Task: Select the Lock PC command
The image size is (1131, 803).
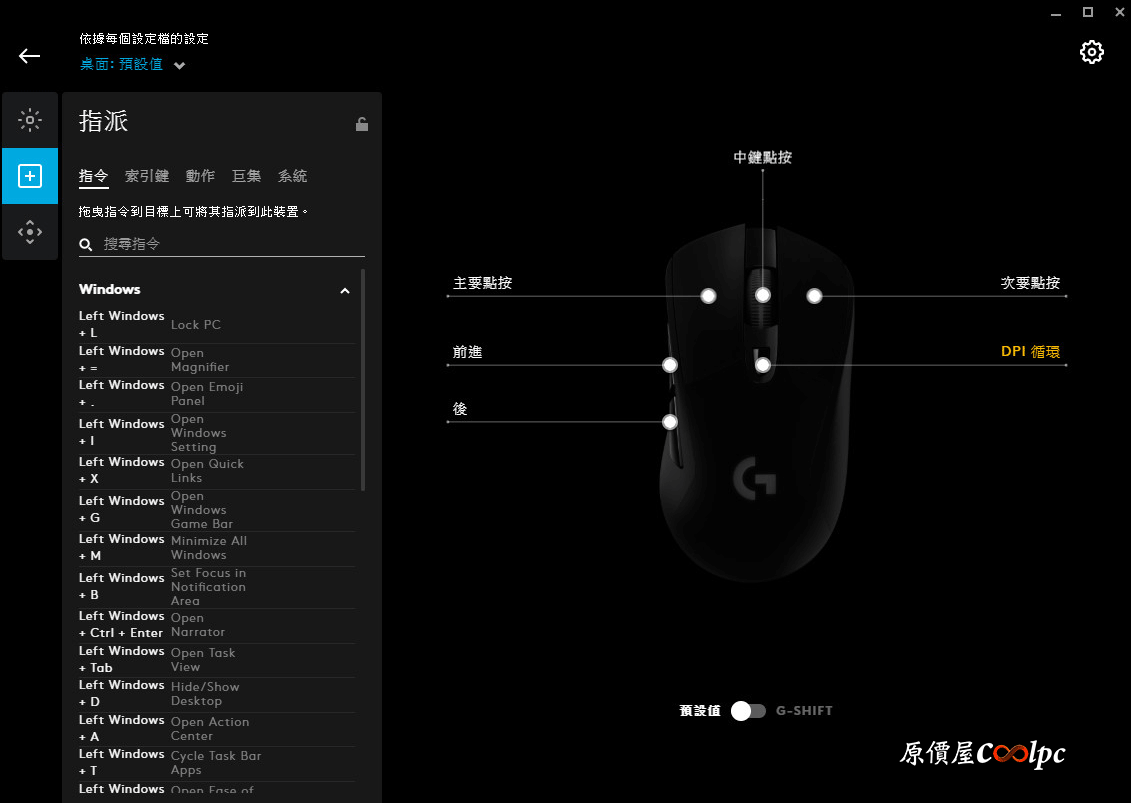Action: tap(217, 325)
